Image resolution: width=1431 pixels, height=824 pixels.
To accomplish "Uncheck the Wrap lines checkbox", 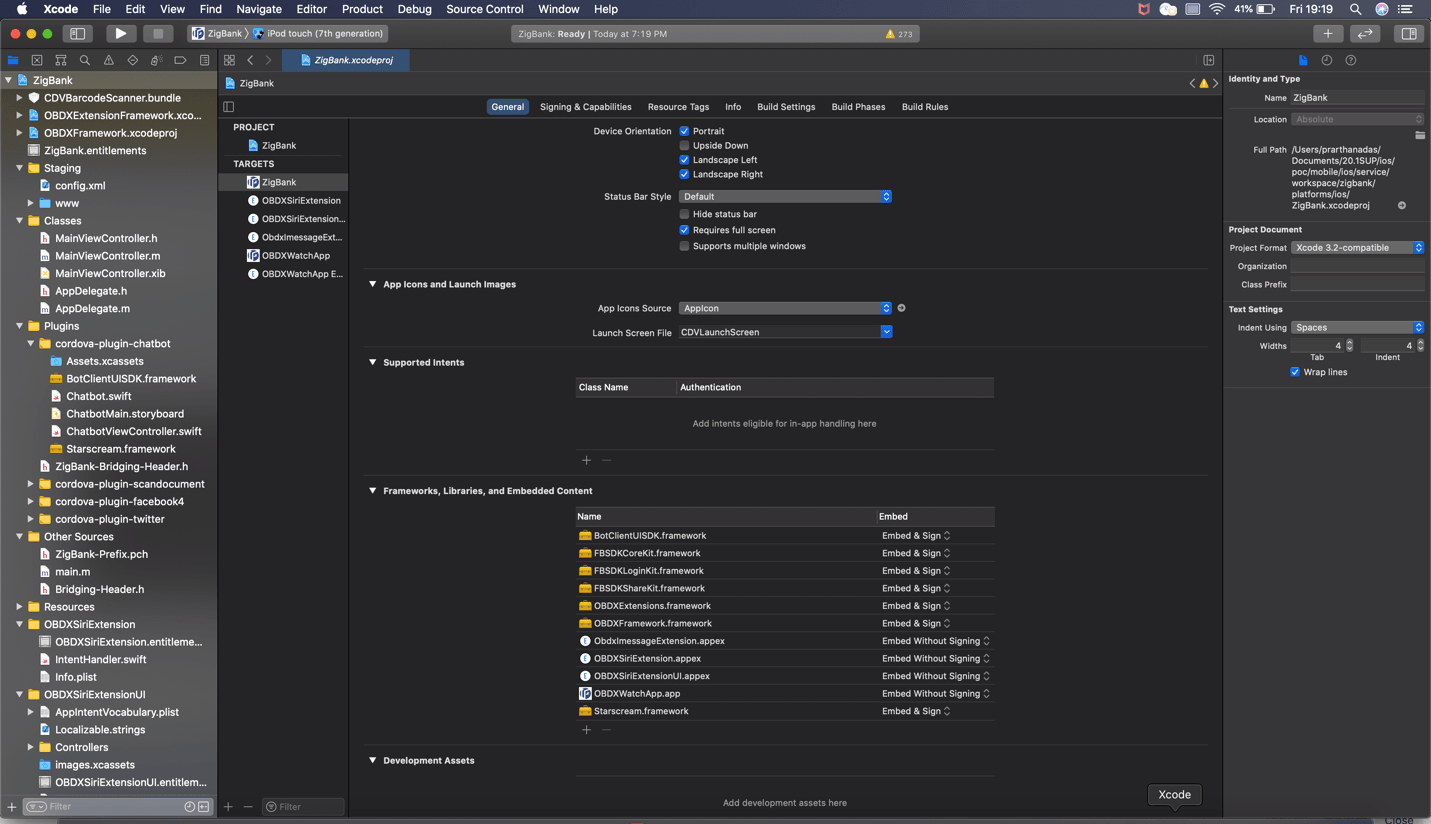I will tap(1295, 372).
